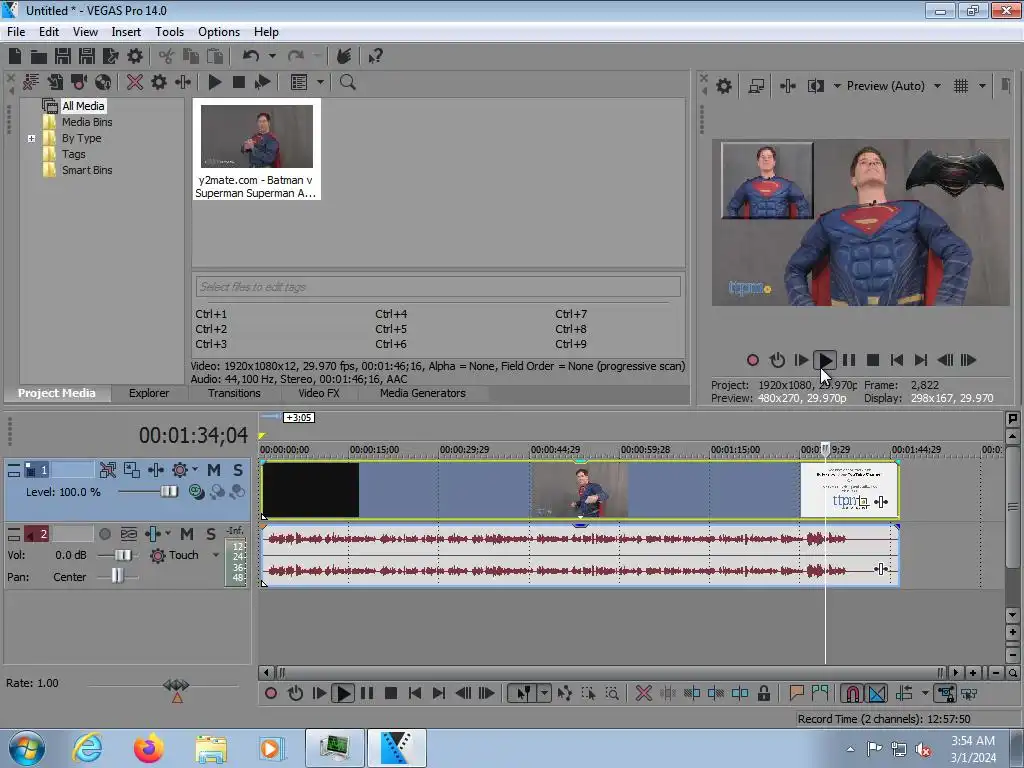Viewport: 1024px width, 768px height.
Task: Create a new project from main toolbar
Action: (x=15, y=56)
